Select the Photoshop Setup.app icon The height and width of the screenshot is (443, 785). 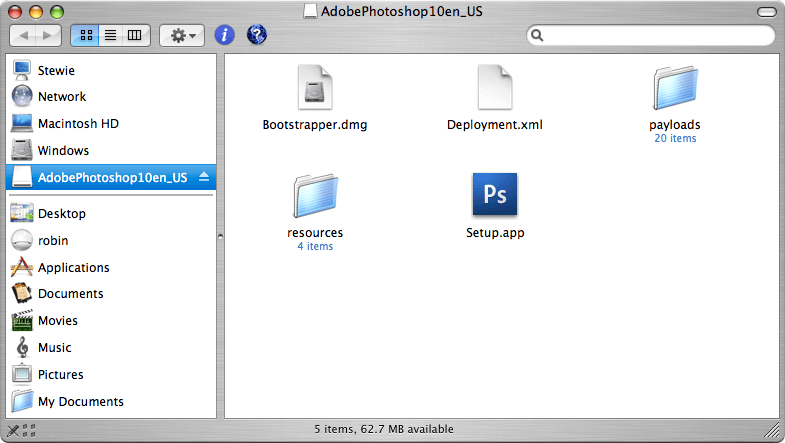pyautogui.click(x=495, y=195)
